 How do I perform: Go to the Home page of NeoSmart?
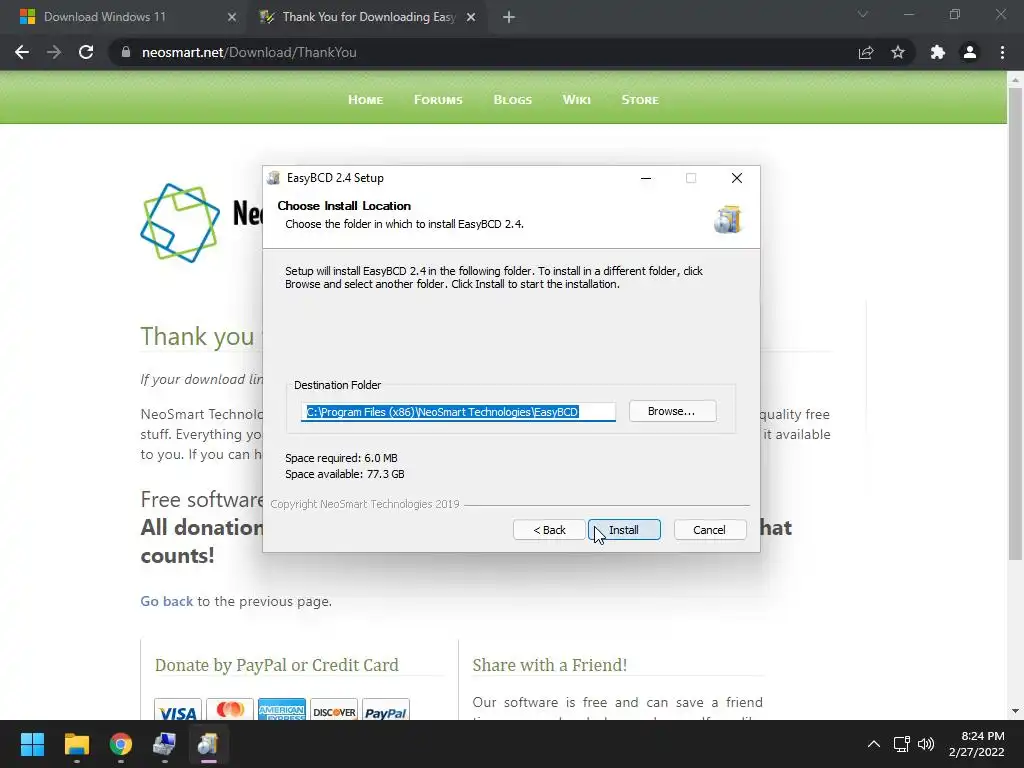366,100
